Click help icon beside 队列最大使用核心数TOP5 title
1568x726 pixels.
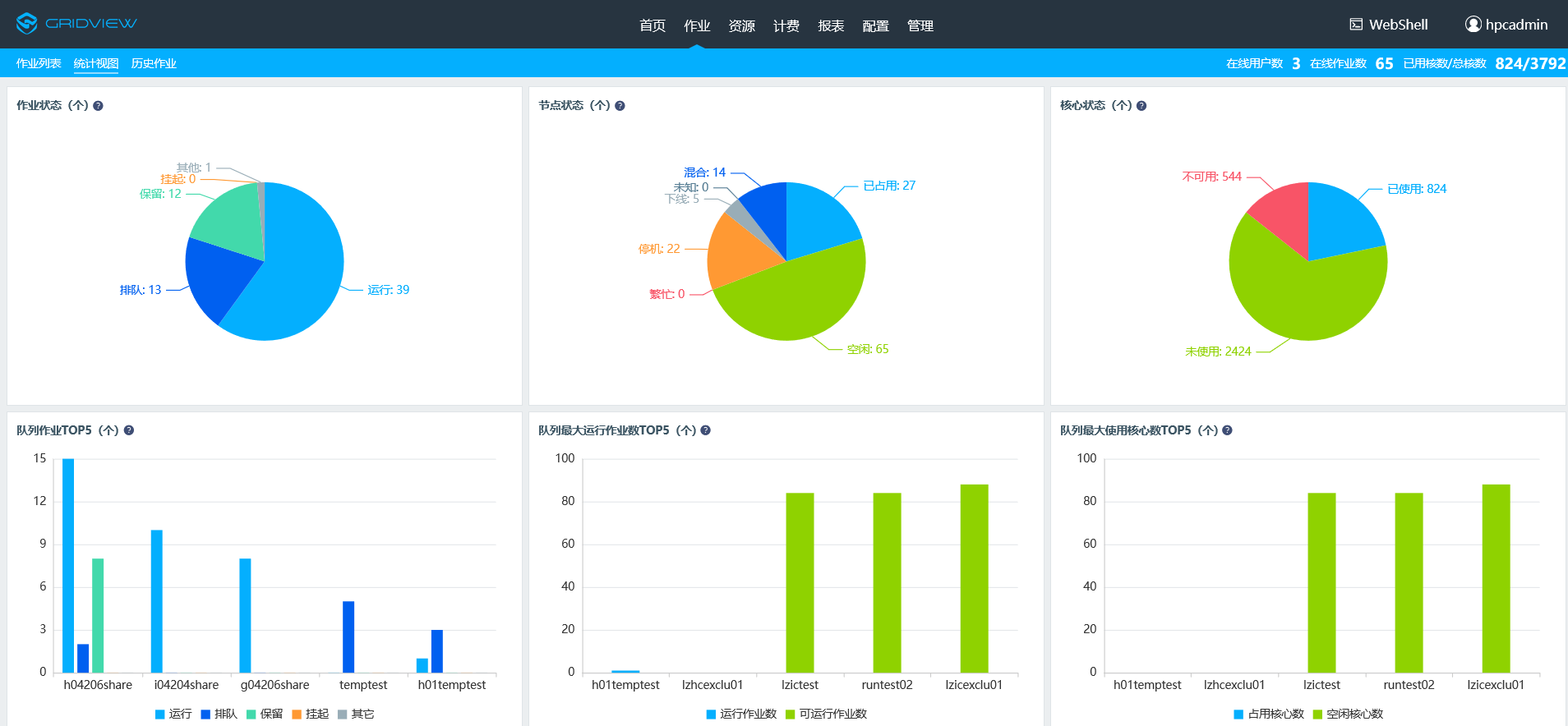tap(1227, 430)
